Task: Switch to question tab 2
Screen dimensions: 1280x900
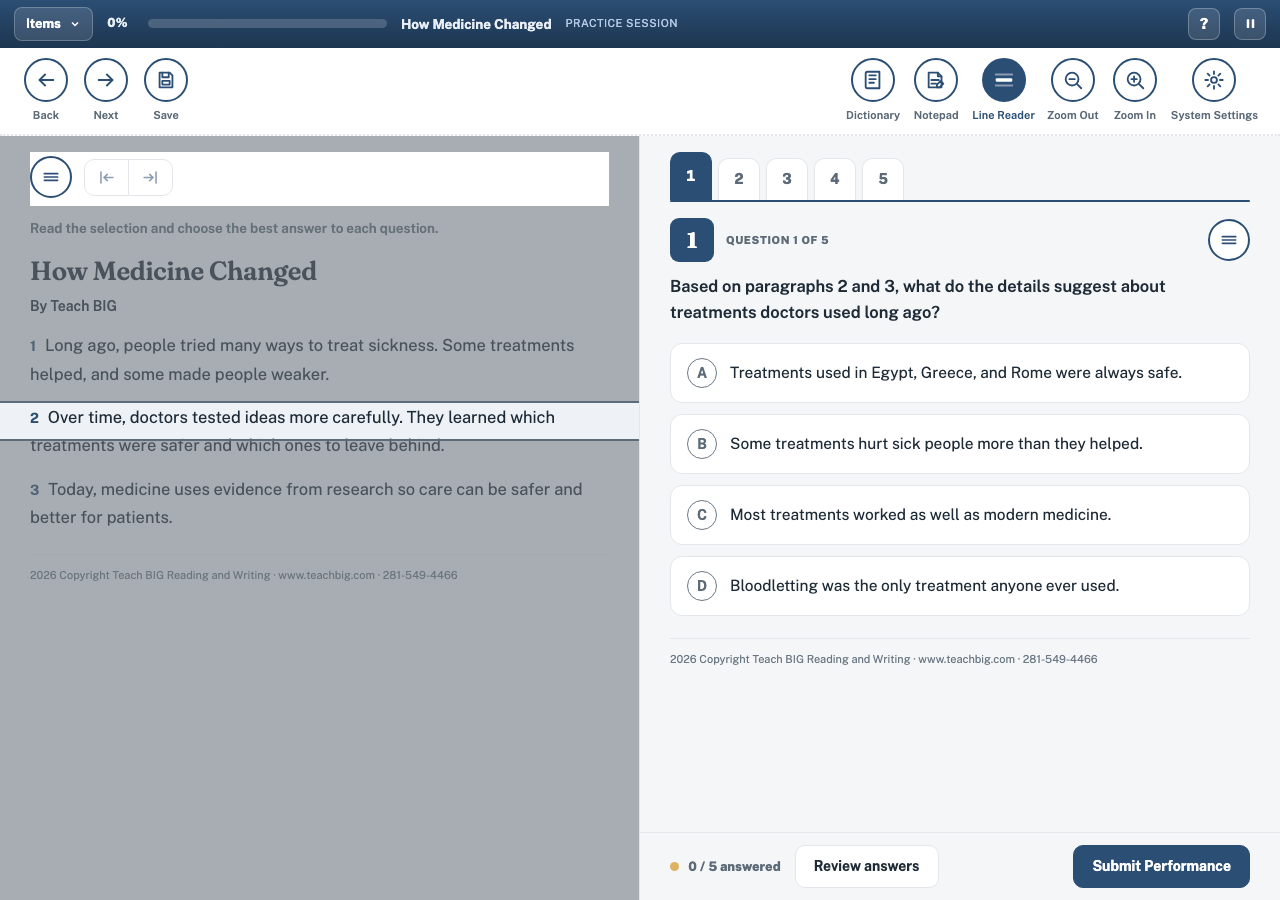Action: pyautogui.click(x=739, y=179)
